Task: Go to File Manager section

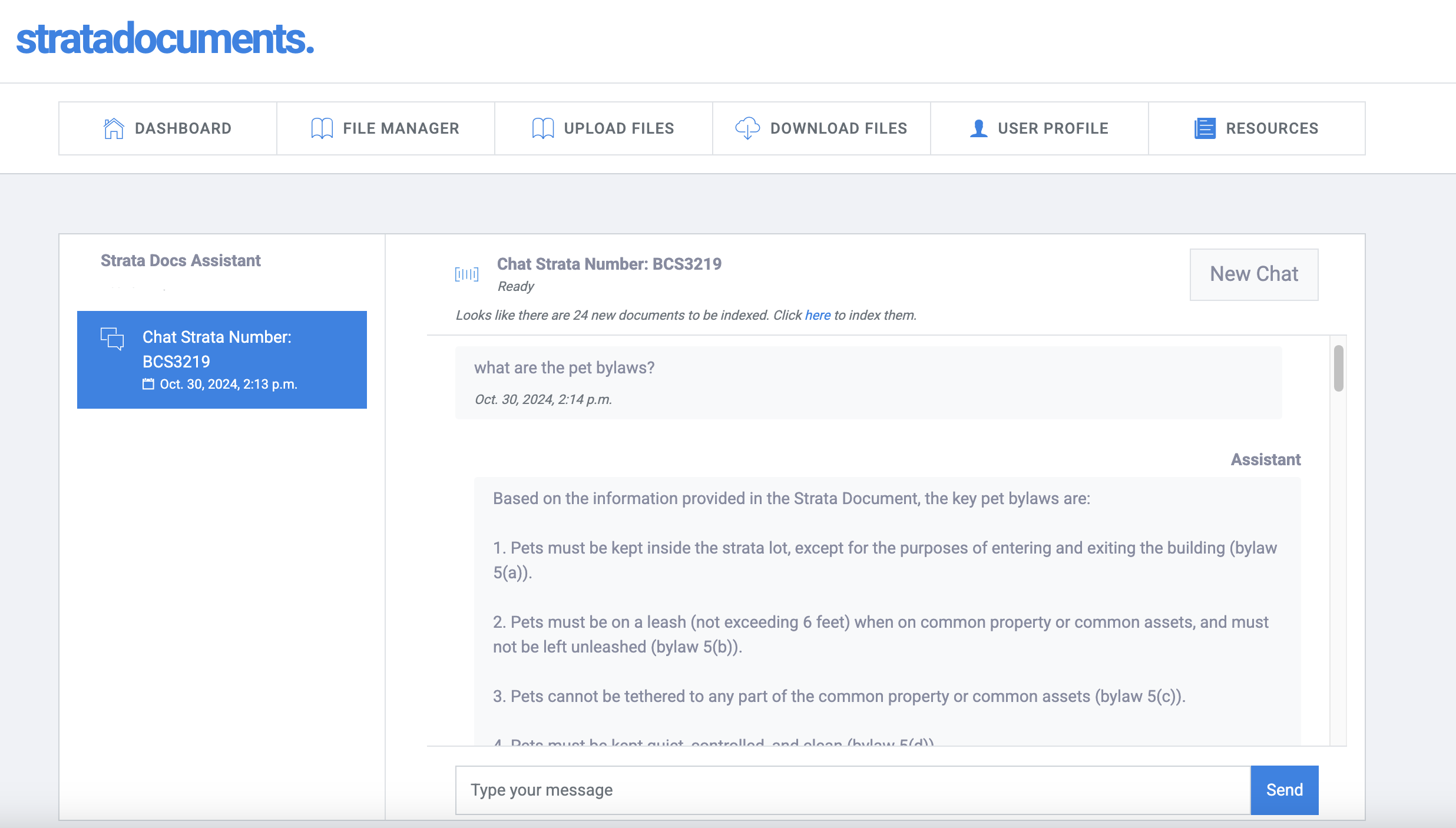Action: click(x=386, y=128)
